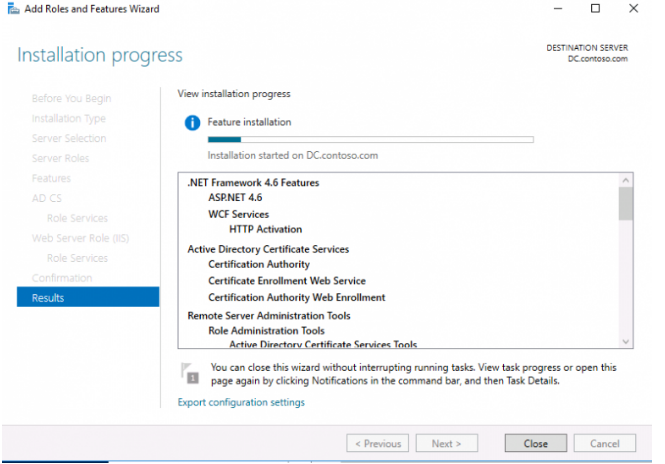Click Active Directory Certificate Services entry
This screenshot has height=464, width=665.
pyautogui.click(x=268, y=249)
